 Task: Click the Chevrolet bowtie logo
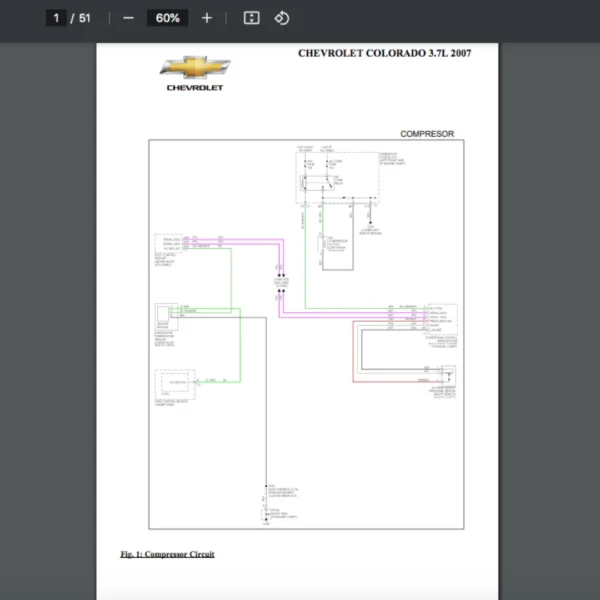coord(195,67)
